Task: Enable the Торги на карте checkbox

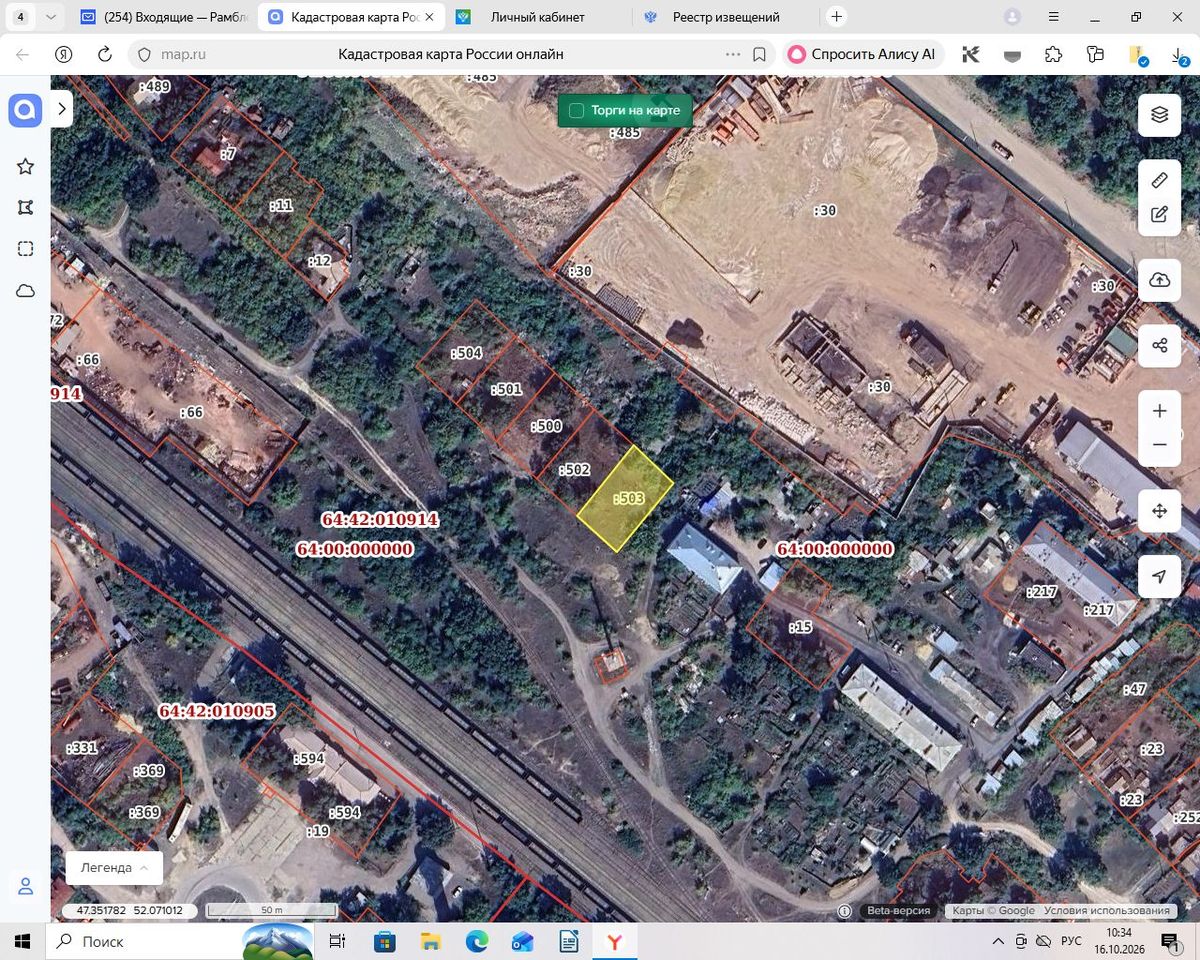Action: [x=576, y=110]
